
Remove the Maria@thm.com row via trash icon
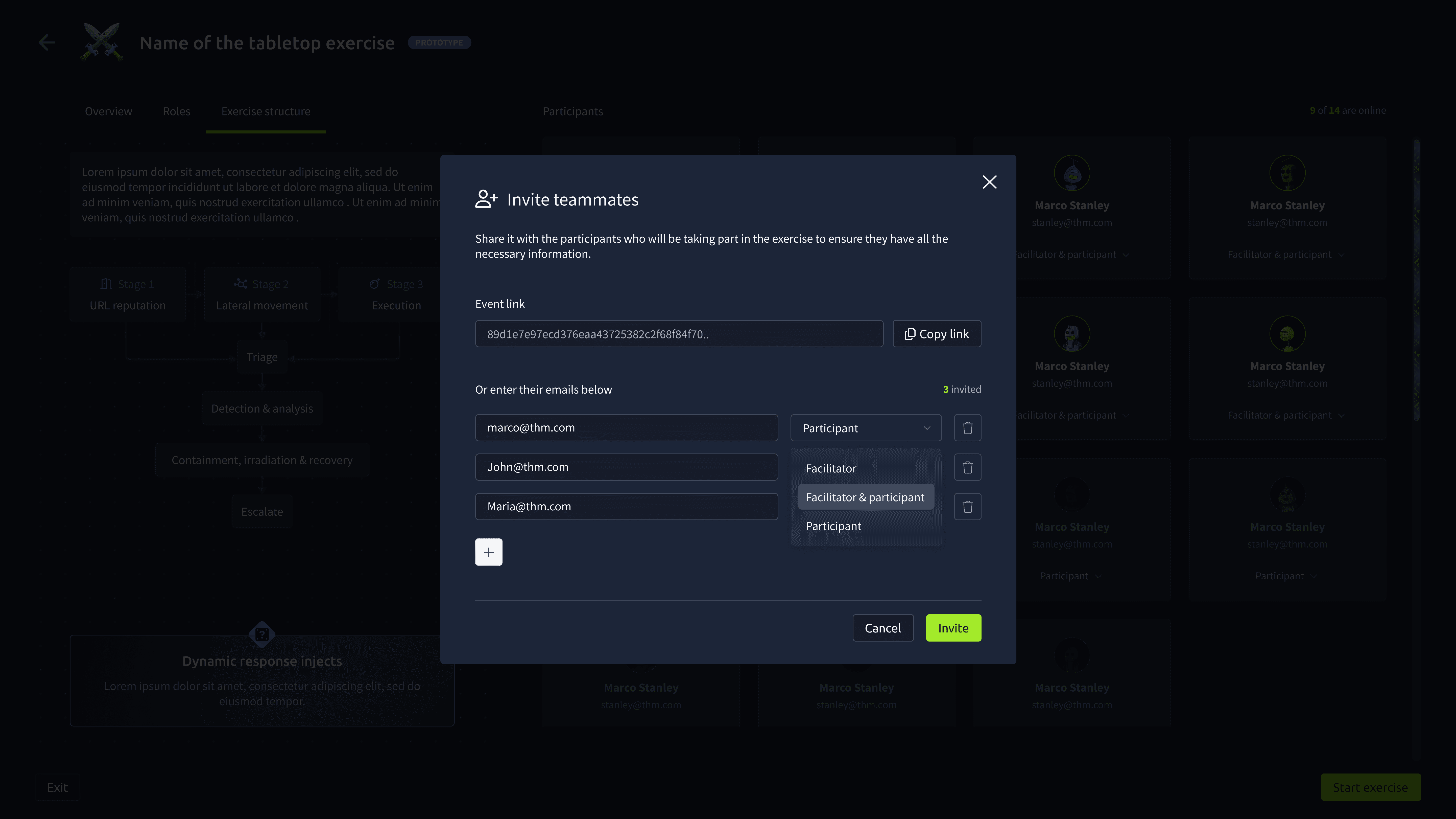point(967,507)
